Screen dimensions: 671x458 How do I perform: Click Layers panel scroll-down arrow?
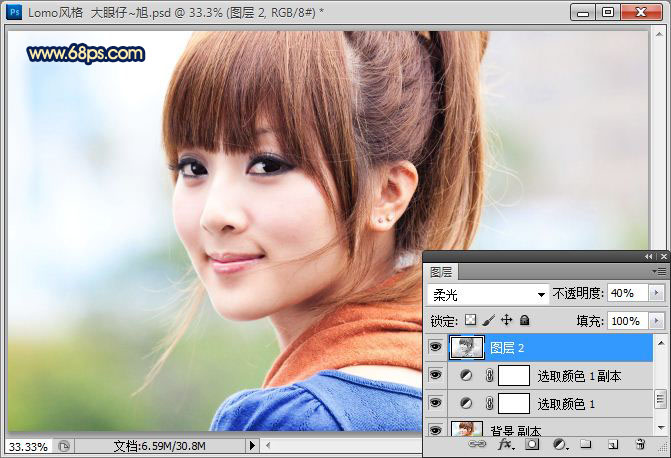pyautogui.click(x=660, y=428)
